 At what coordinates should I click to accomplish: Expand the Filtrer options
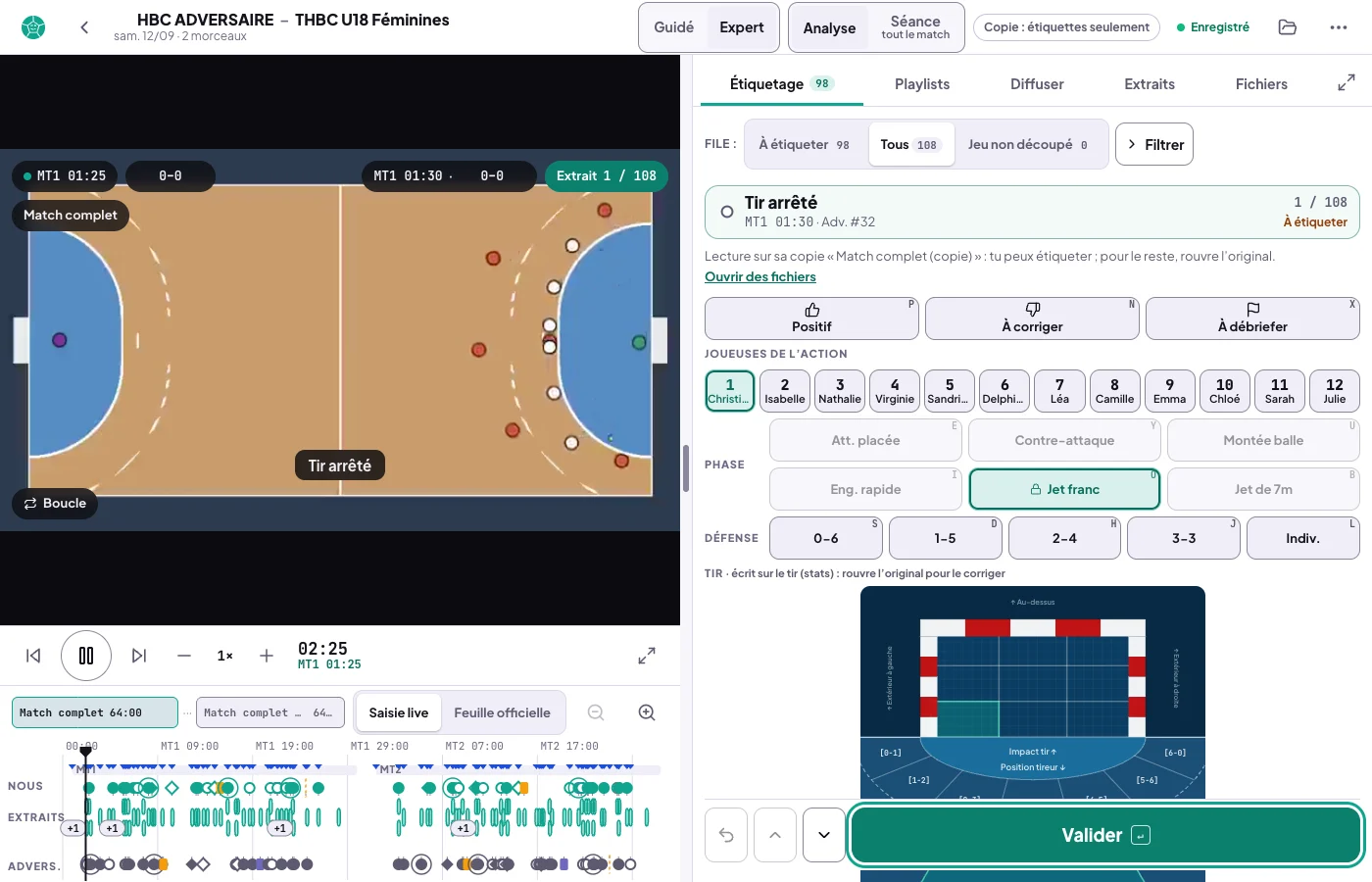pos(1154,144)
